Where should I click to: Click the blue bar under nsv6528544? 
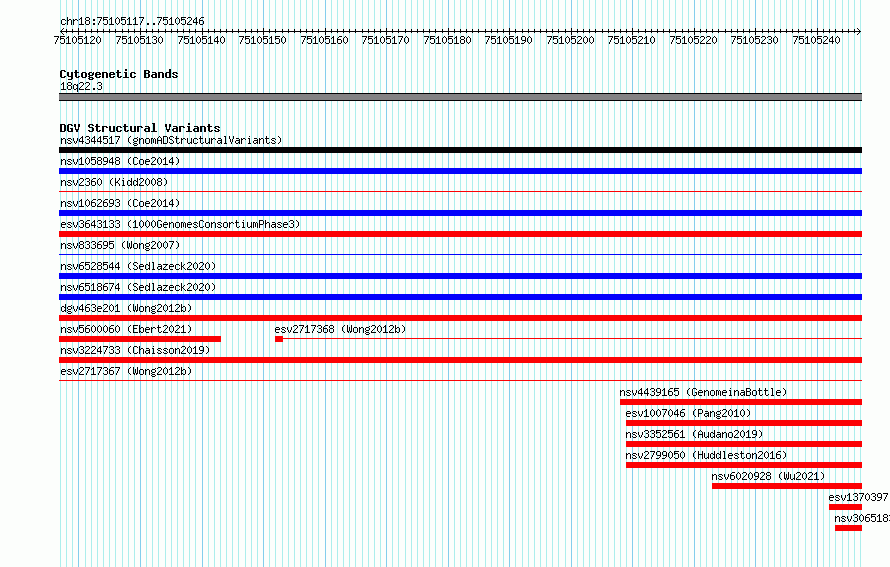pyautogui.click(x=460, y=276)
